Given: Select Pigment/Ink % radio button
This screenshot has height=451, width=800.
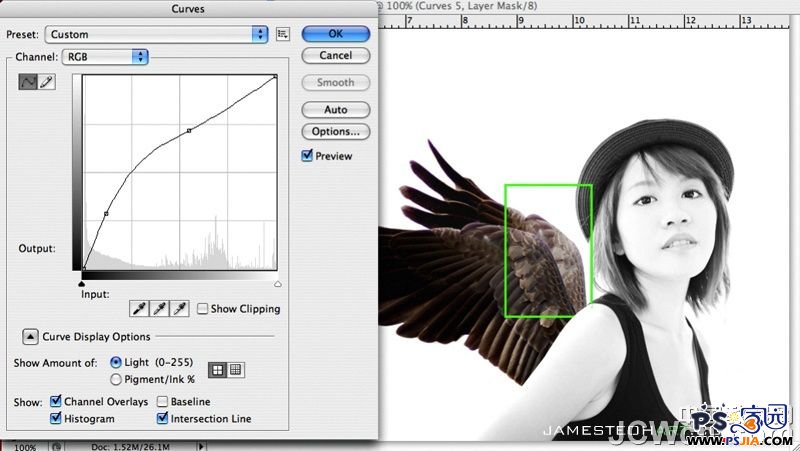Looking at the screenshot, I should (116, 379).
